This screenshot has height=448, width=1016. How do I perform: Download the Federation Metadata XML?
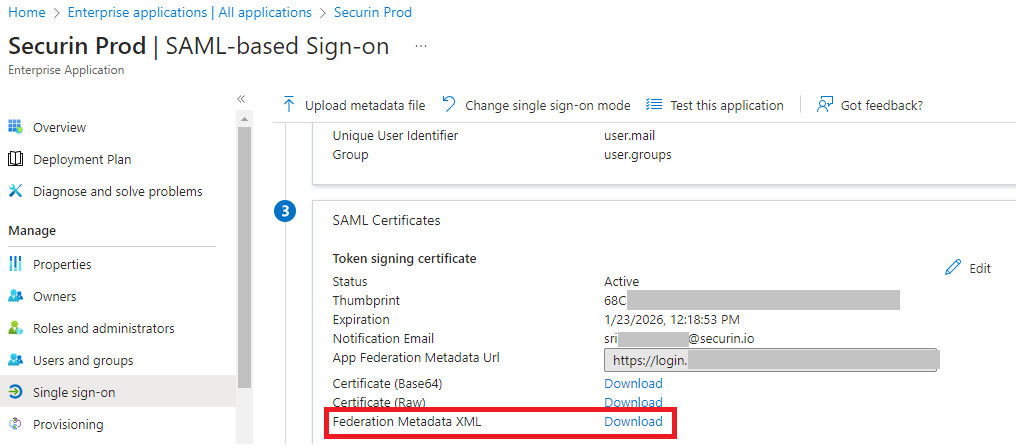(x=633, y=421)
